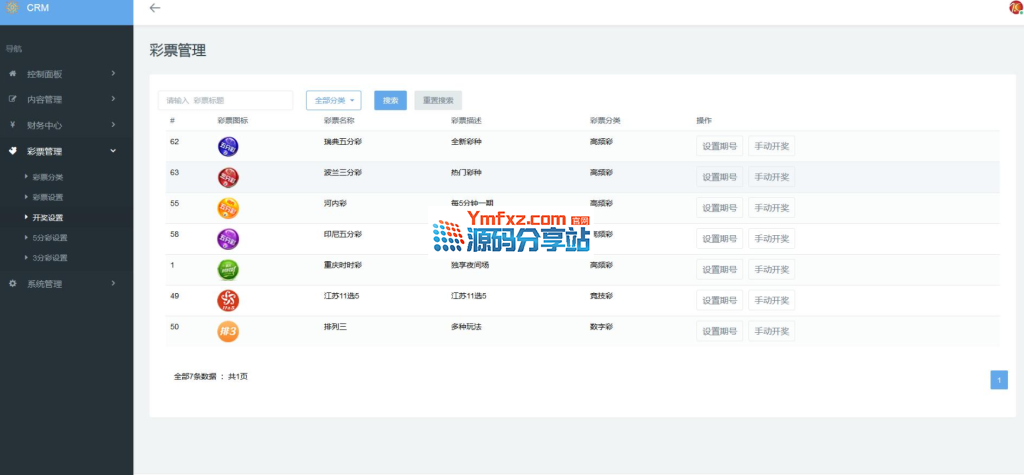Click the 波兰三分彩 red lottery icon

[228, 178]
